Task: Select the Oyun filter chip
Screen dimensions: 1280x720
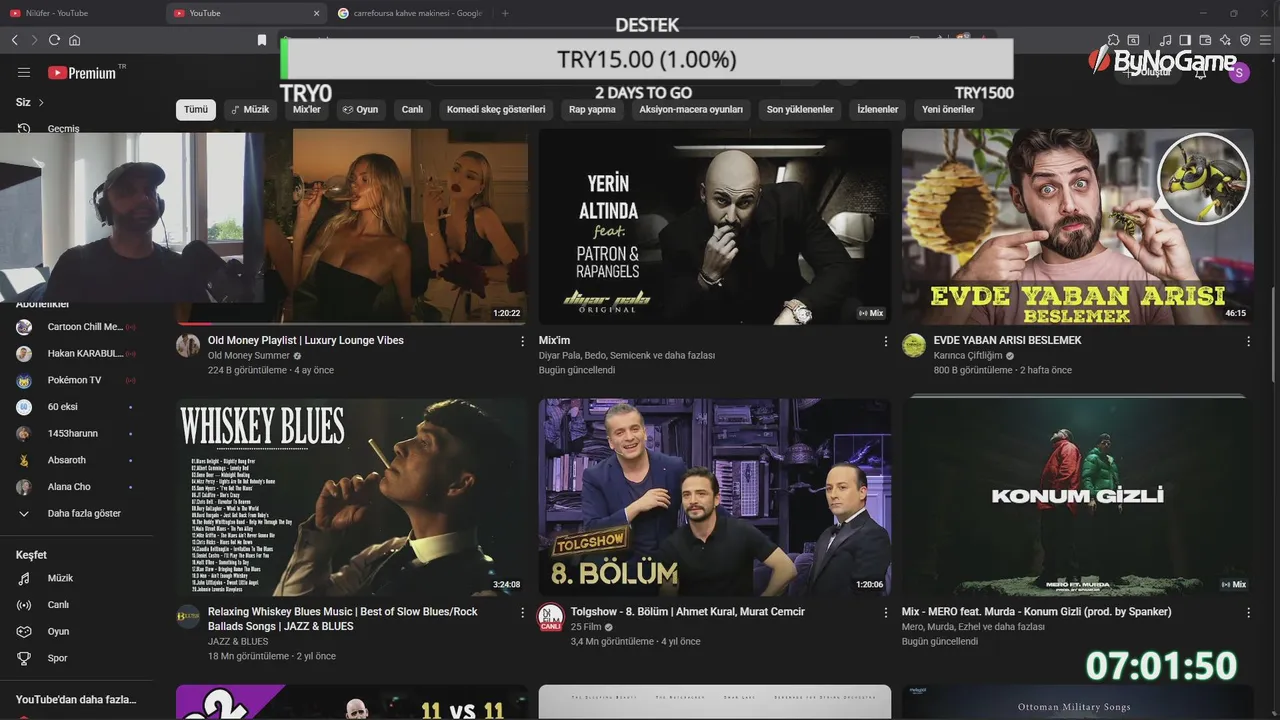Action: pos(361,109)
